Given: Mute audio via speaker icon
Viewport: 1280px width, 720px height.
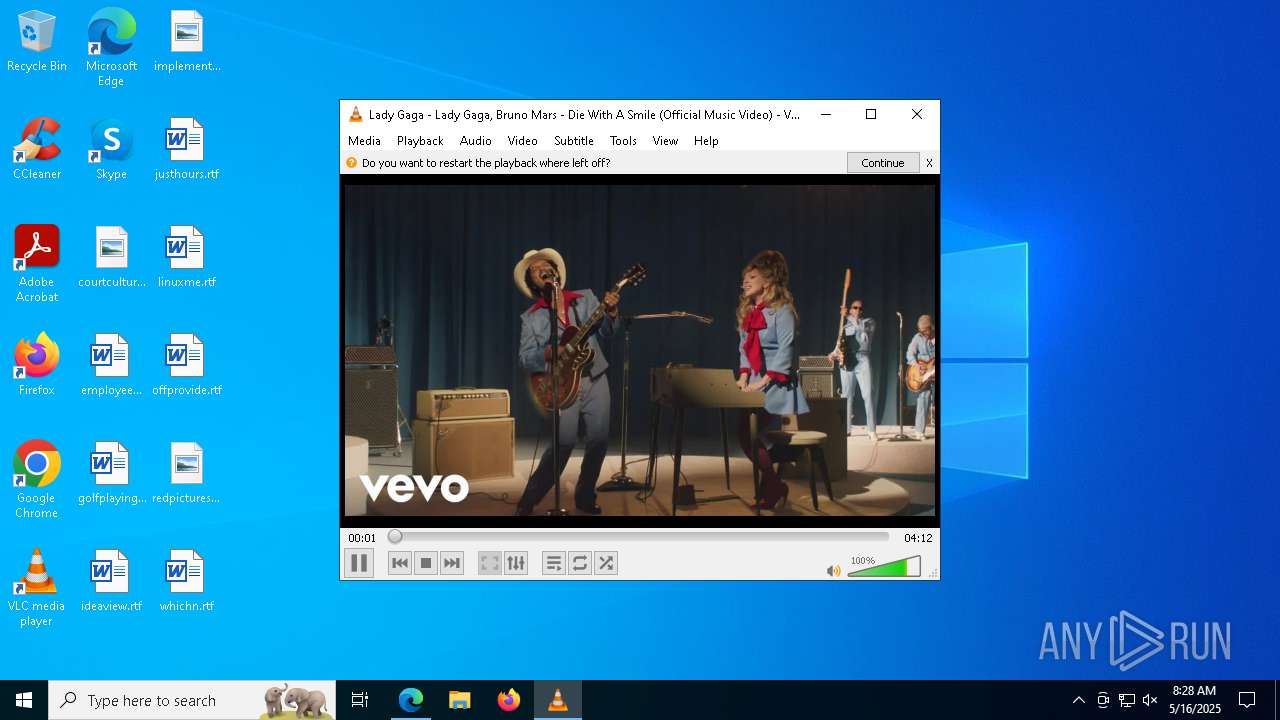Looking at the screenshot, I should (833, 570).
